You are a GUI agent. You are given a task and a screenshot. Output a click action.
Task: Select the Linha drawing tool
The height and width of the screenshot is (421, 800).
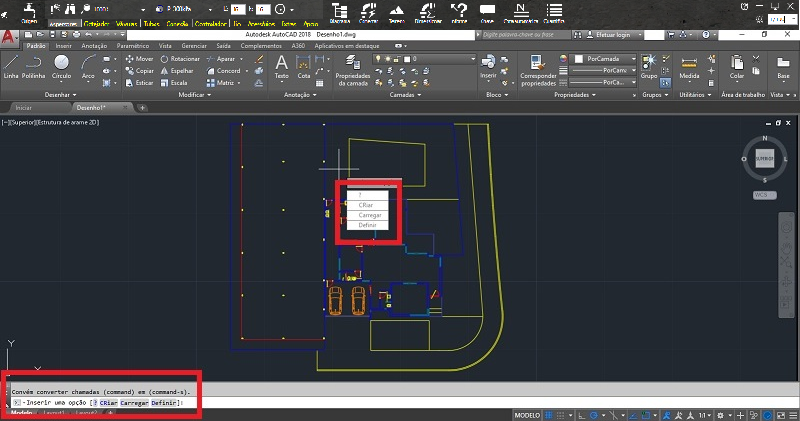pyautogui.click(x=11, y=66)
